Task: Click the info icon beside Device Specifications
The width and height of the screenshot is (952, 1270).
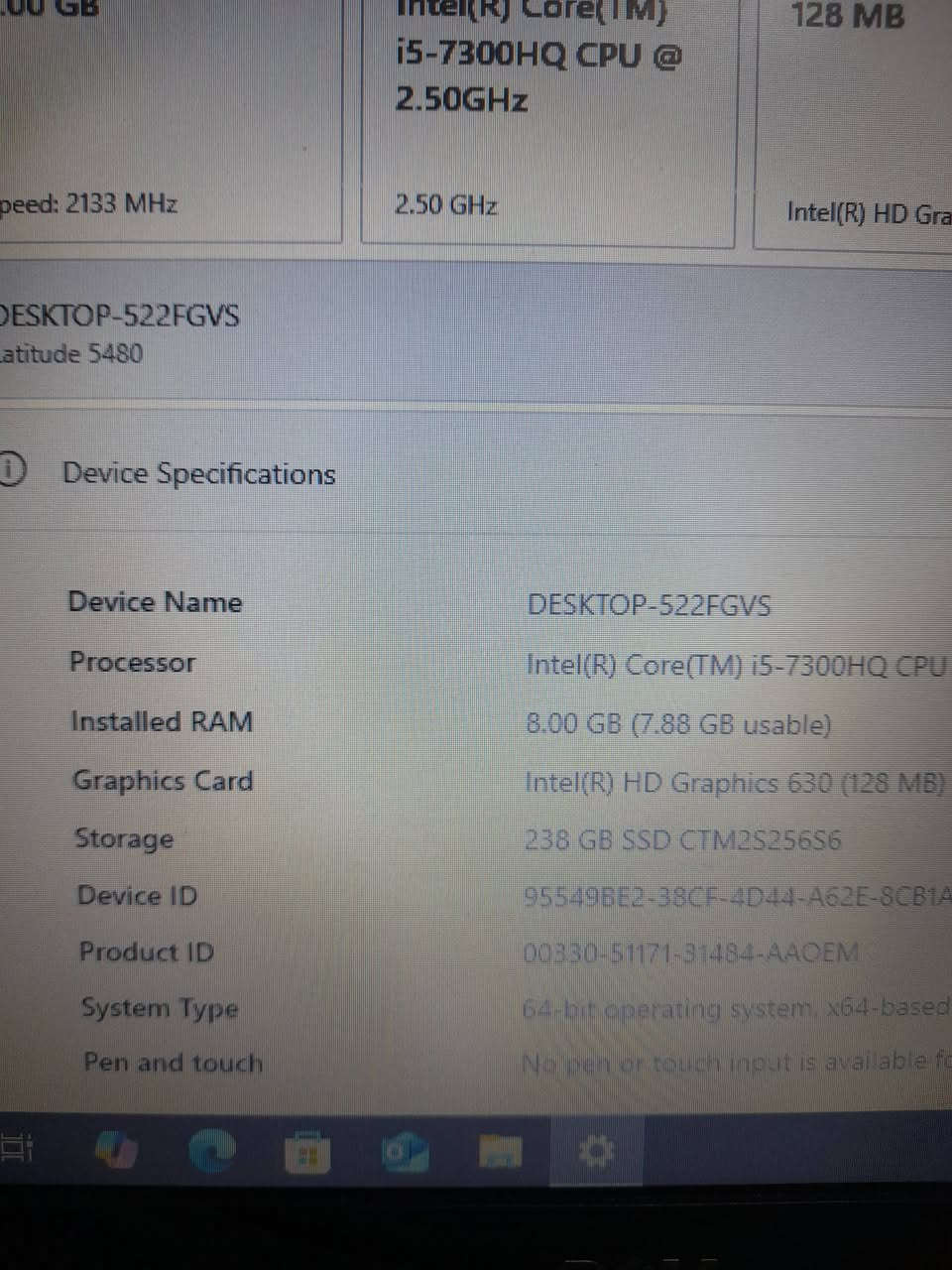Action: point(10,470)
